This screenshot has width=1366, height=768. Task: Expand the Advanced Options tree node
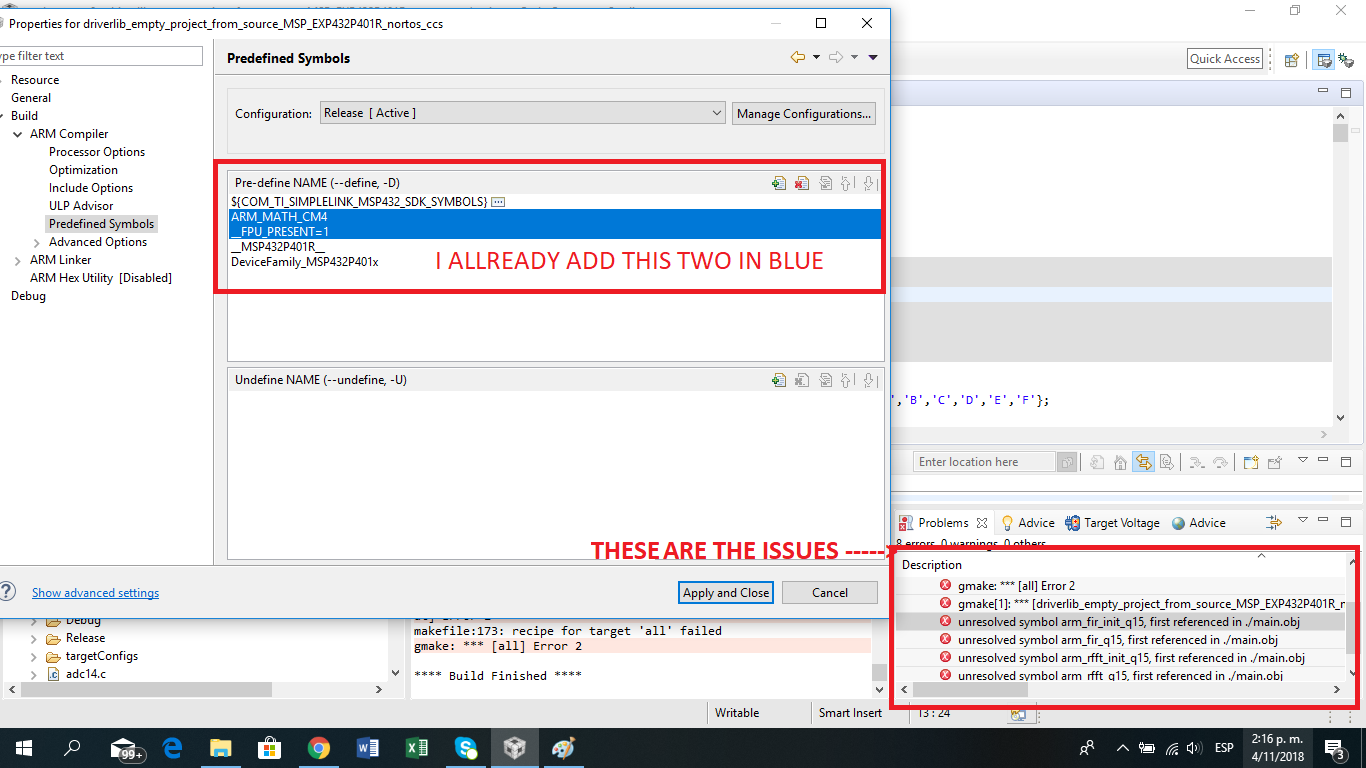click(37, 242)
